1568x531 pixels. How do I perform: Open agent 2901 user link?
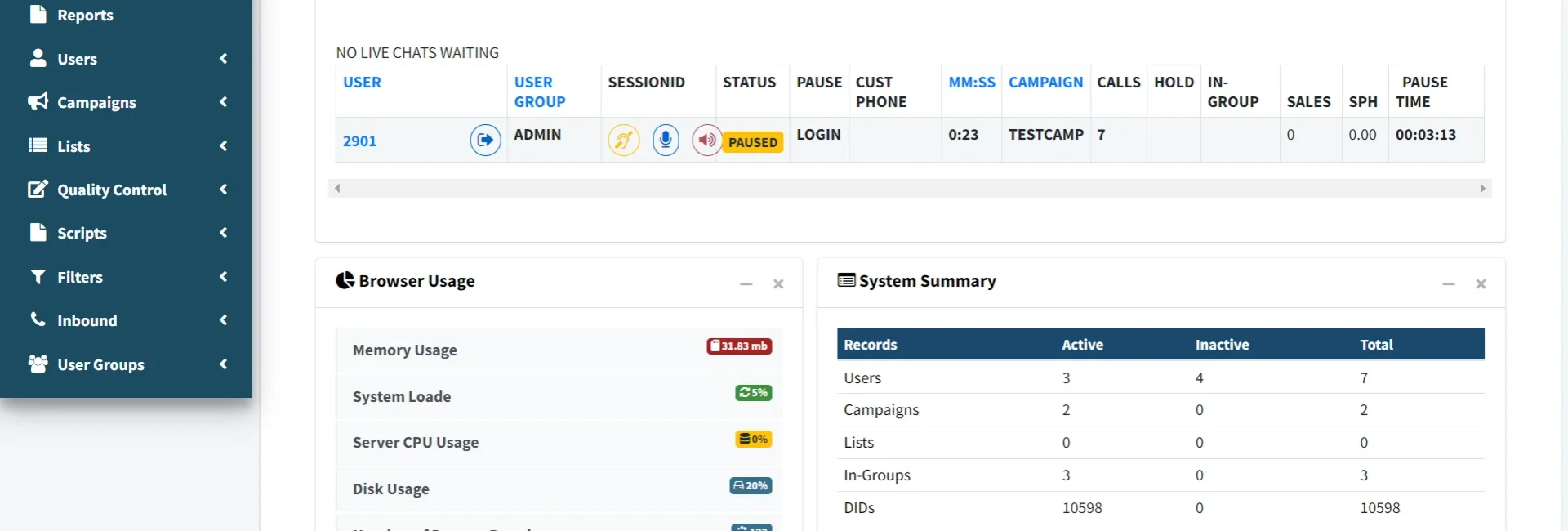tap(359, 141)
